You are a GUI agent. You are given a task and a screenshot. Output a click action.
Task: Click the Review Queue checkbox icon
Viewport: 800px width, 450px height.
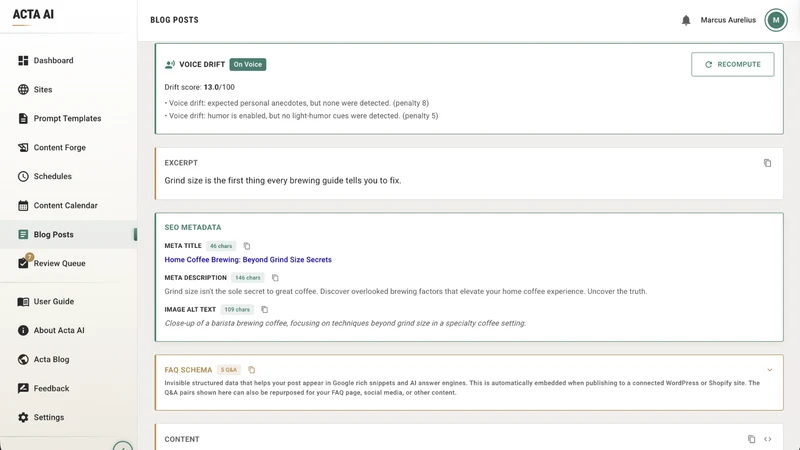point(23,263)
